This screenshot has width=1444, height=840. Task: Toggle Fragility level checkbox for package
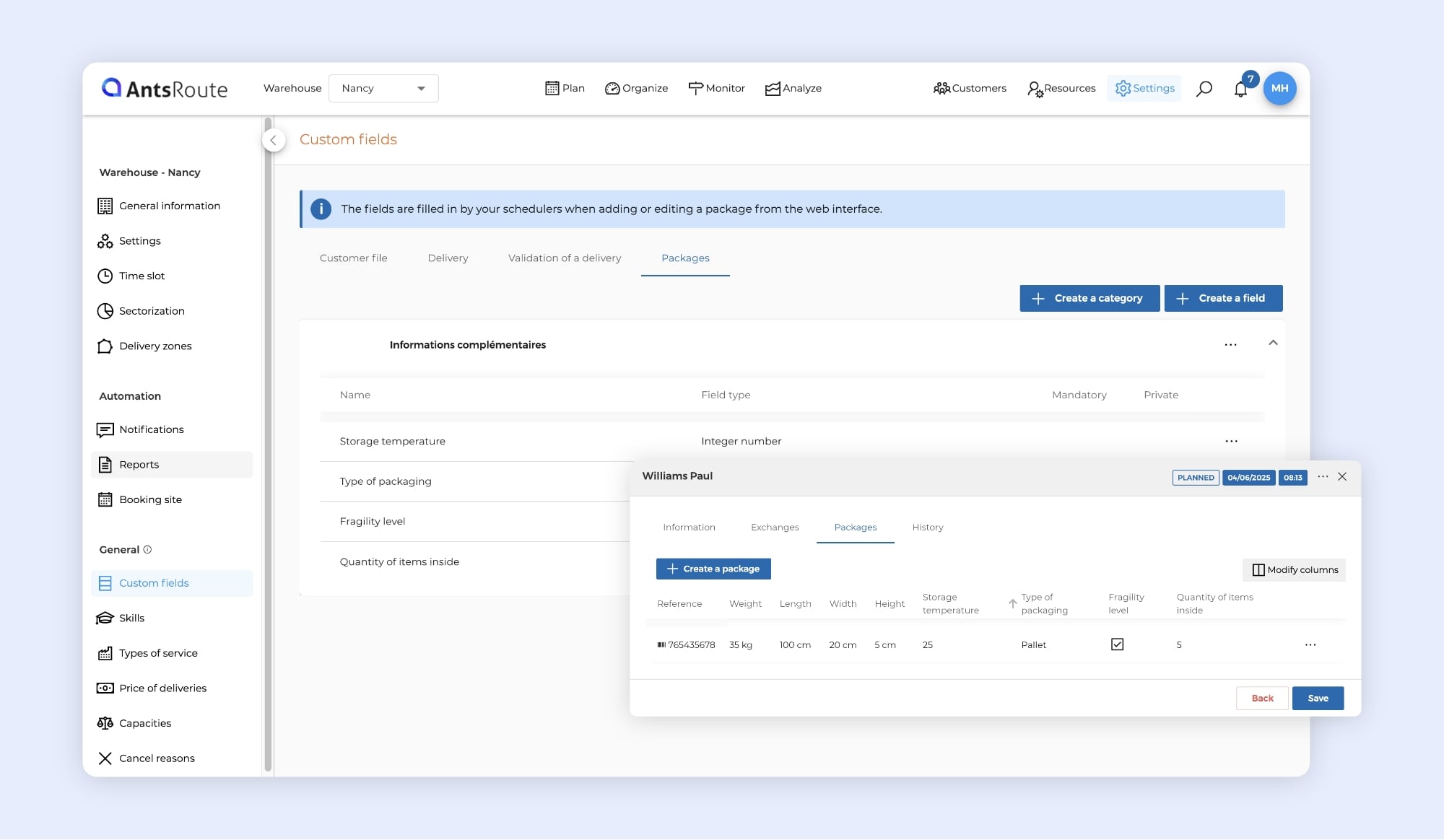[x=1117, y=644]
